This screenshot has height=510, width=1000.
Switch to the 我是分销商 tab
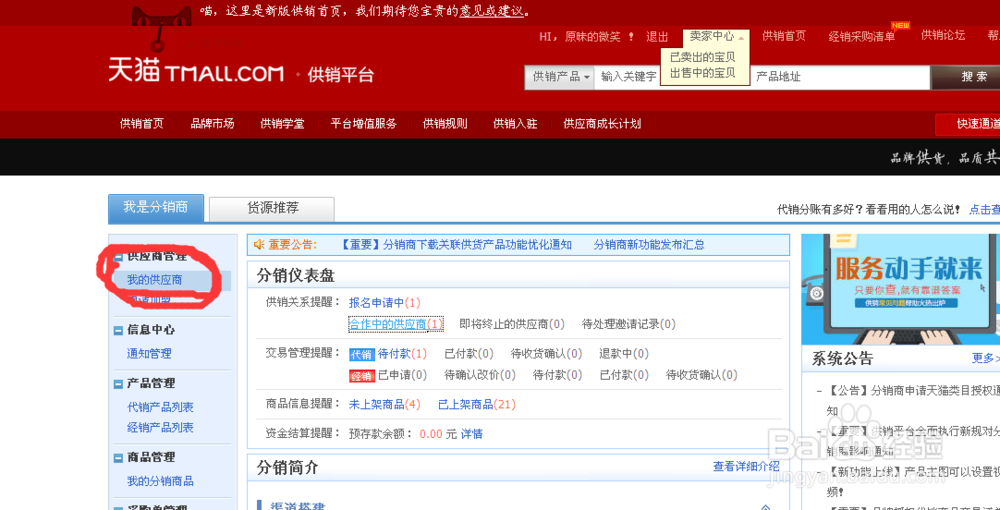click(x=156, y=208)
